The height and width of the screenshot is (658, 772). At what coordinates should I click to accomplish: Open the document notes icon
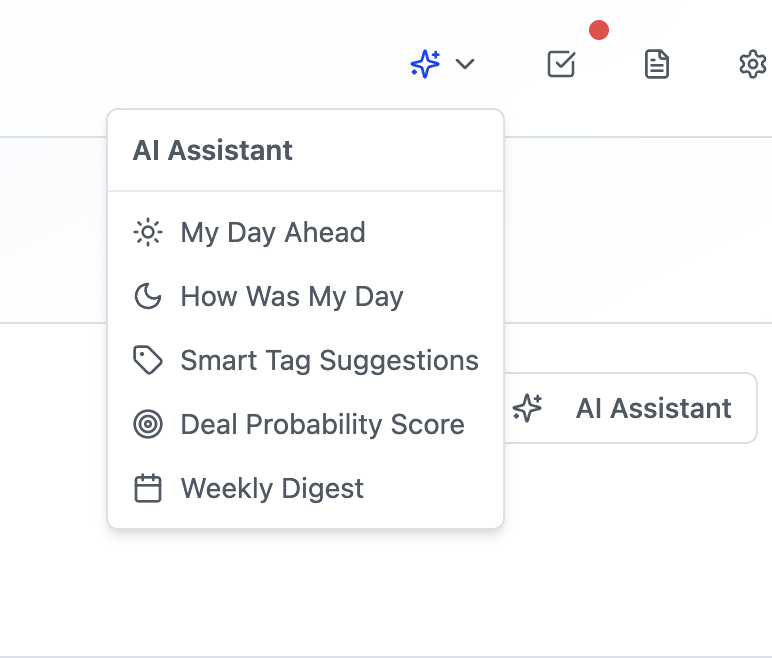click(x=656, y=65)
